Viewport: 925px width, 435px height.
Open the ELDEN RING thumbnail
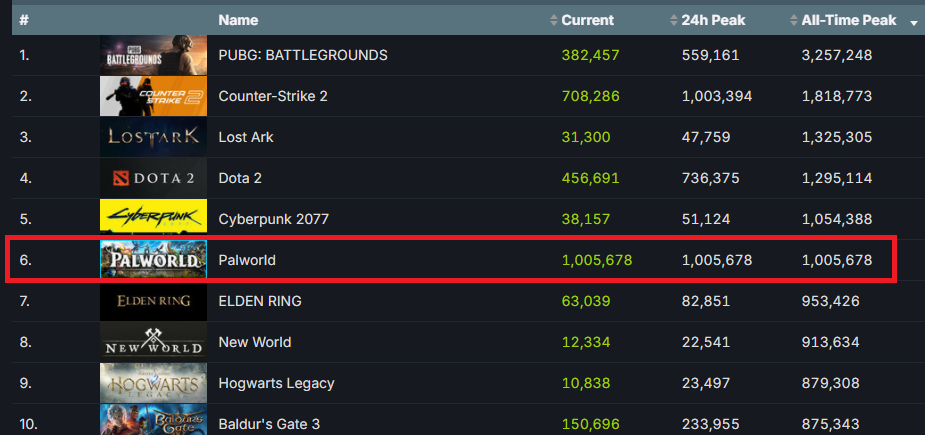tap(153, 301)
